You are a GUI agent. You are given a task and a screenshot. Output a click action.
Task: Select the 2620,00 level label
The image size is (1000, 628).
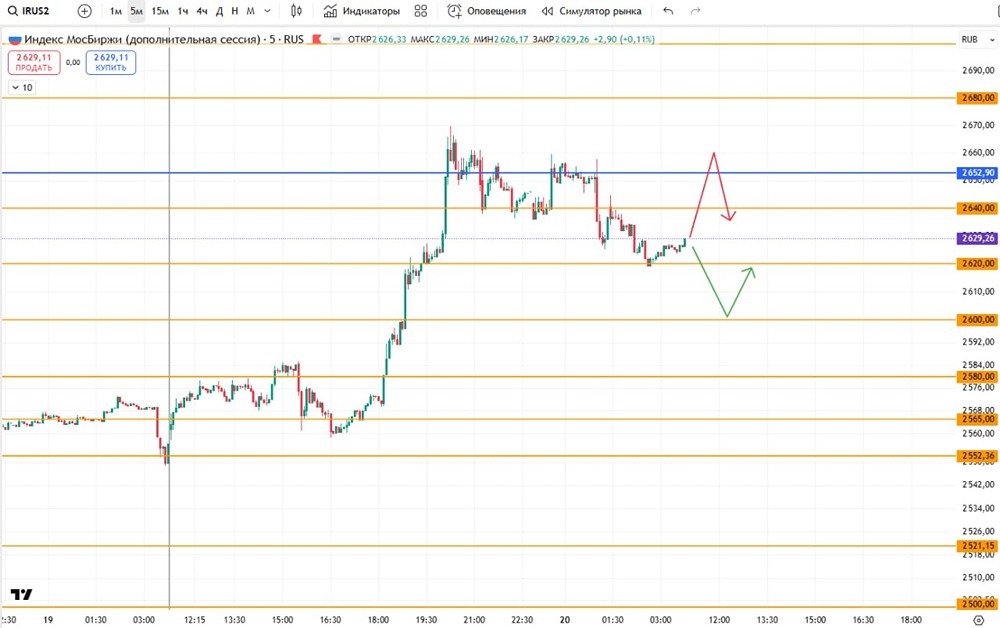pyautogui.click(x=978, y=263)
